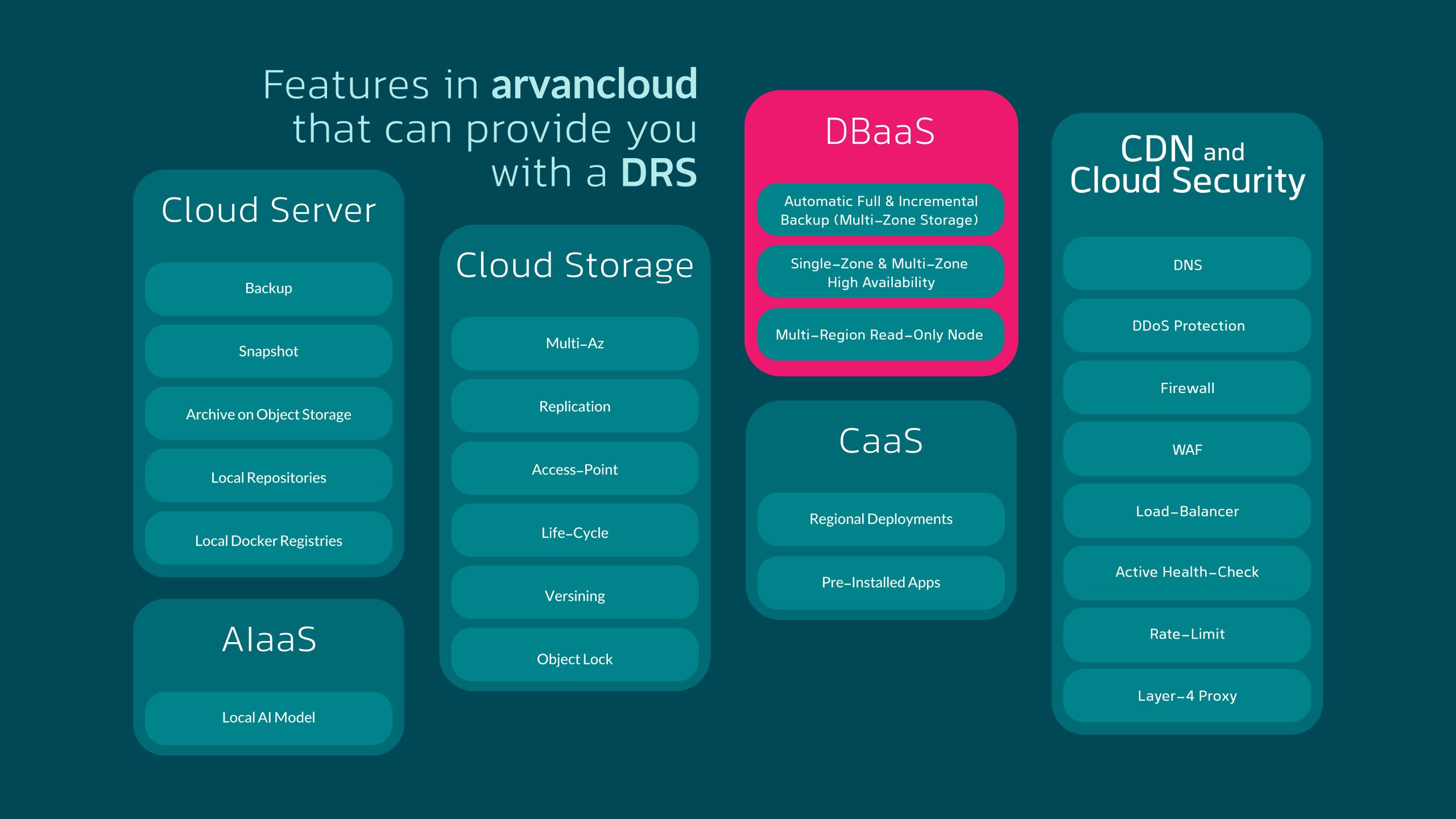1456x819 pixels.
Task: Click the Versining storage feature
Action: pyautogui.click(x=574, y=595)
